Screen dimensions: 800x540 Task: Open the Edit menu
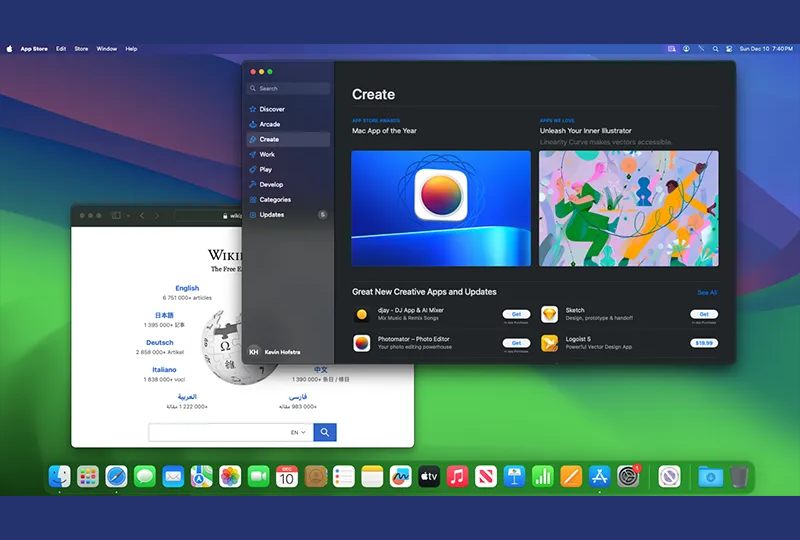click(61, 49)
